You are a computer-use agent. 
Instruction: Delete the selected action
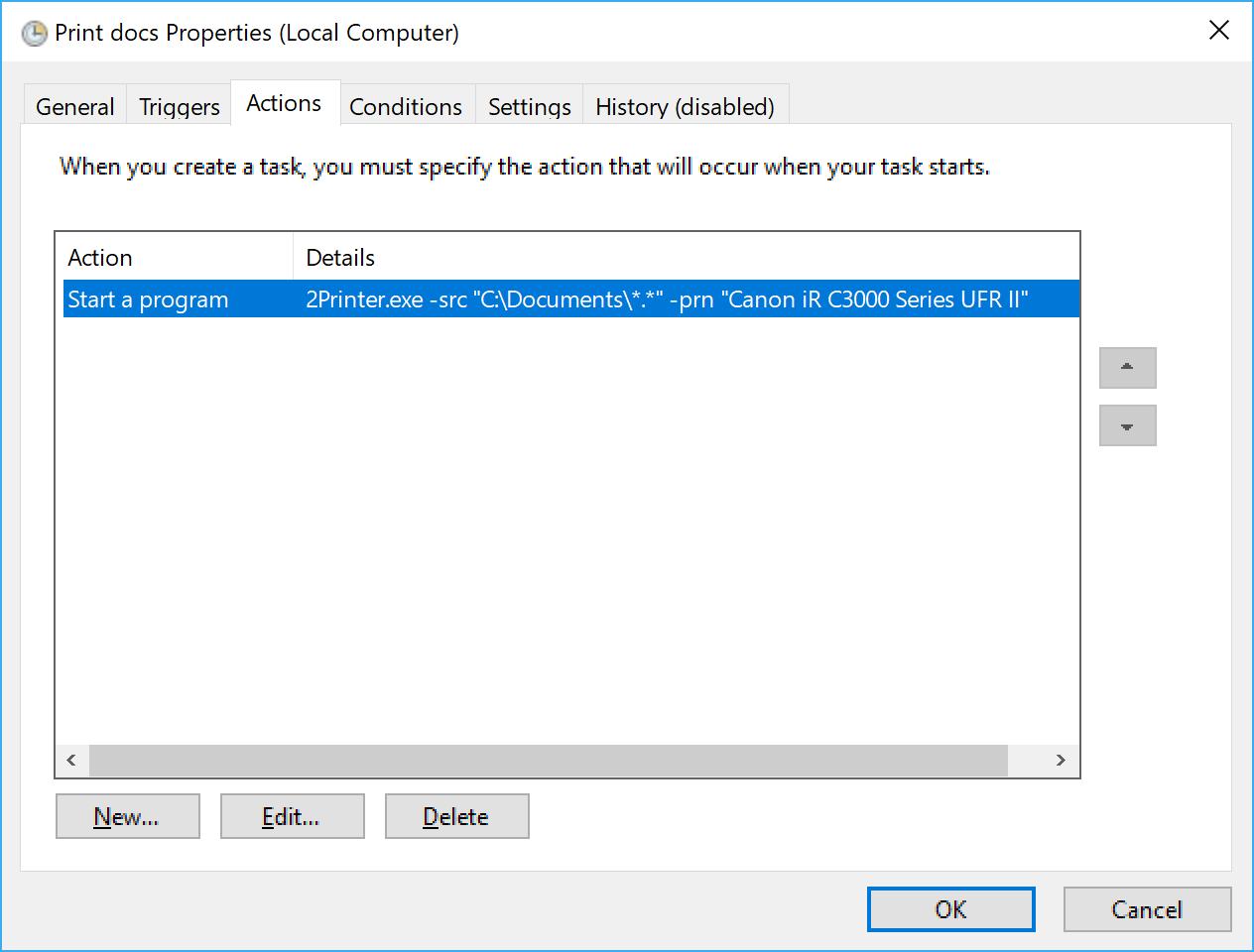(456, 816)
